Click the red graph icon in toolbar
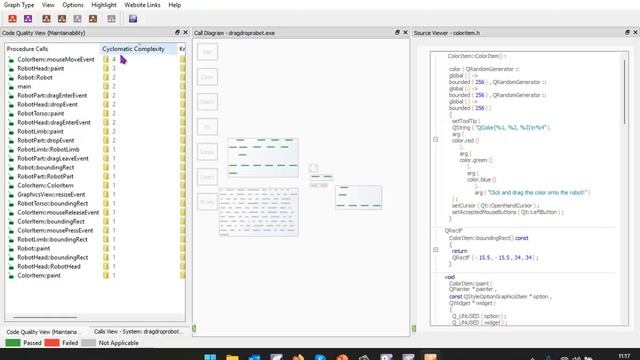The height and width of the screenshot is (360, 640). (13, 19)
